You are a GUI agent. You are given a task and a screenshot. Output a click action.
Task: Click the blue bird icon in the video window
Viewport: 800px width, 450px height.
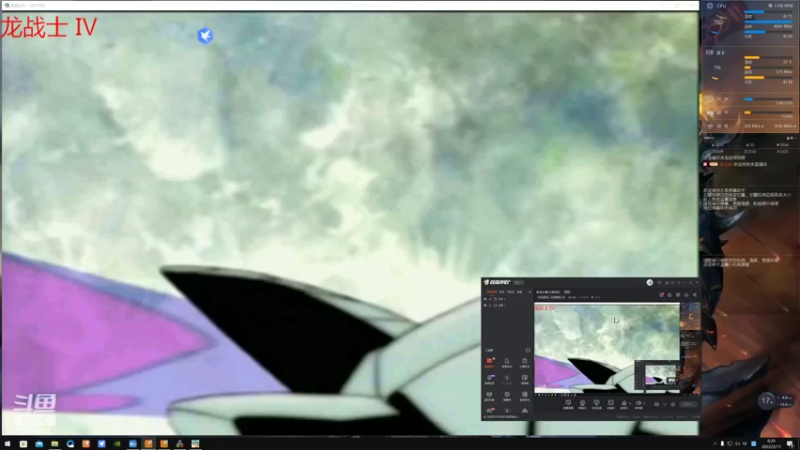point(205,35)
